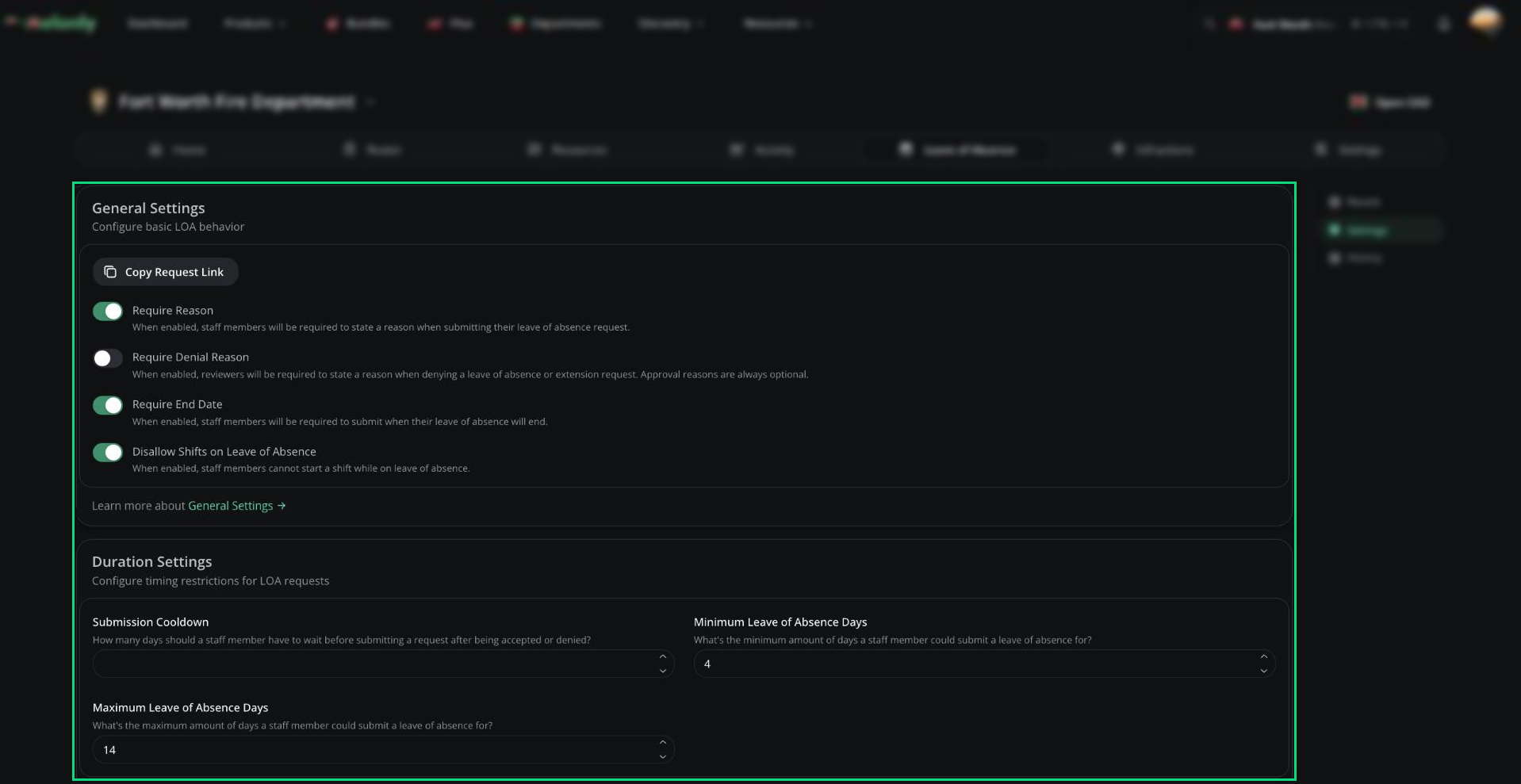Click the "General Settings" section heading

tap(148, 208)
